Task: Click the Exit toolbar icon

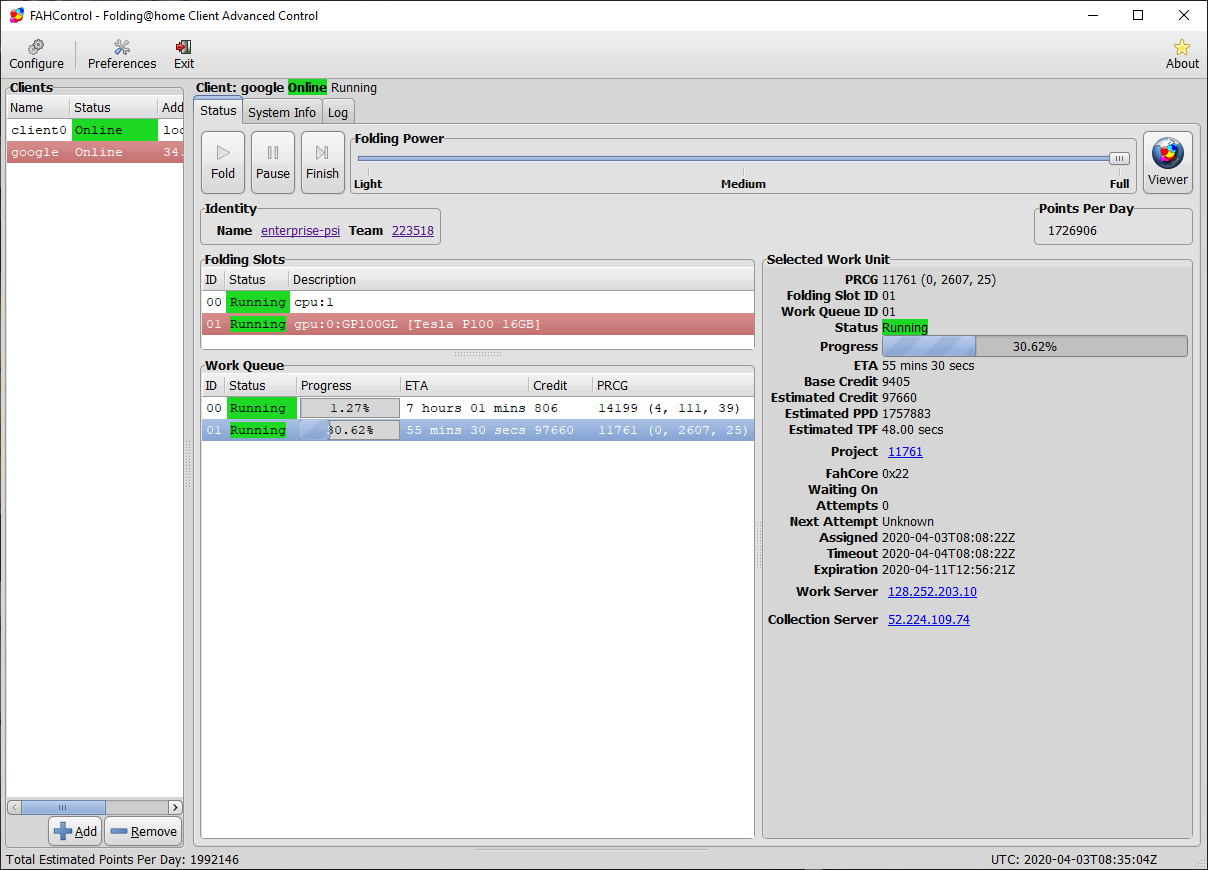Action: tap(184, 55)
